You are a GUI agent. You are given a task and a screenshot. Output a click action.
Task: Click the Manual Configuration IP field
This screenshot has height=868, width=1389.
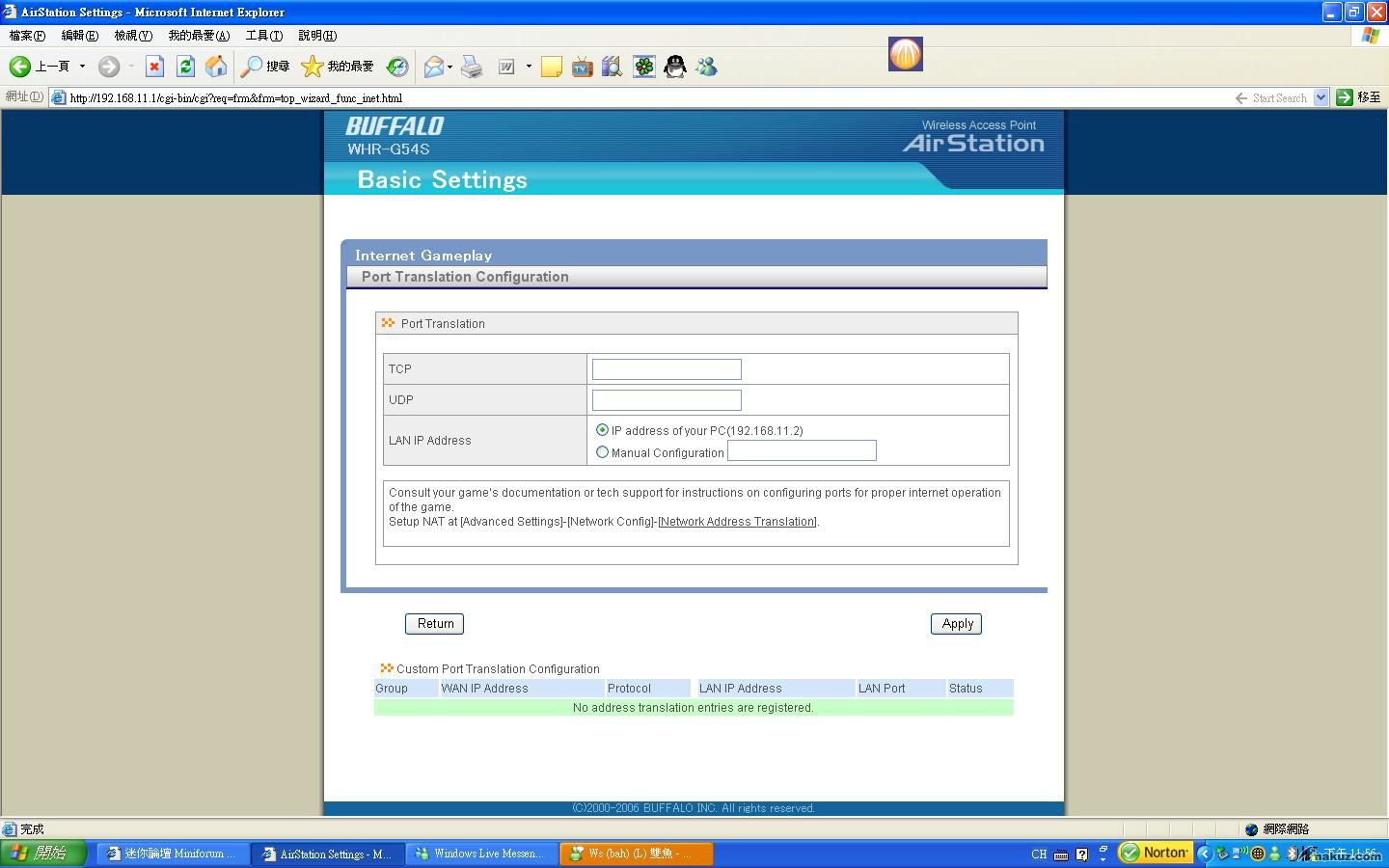coord(802,450)
